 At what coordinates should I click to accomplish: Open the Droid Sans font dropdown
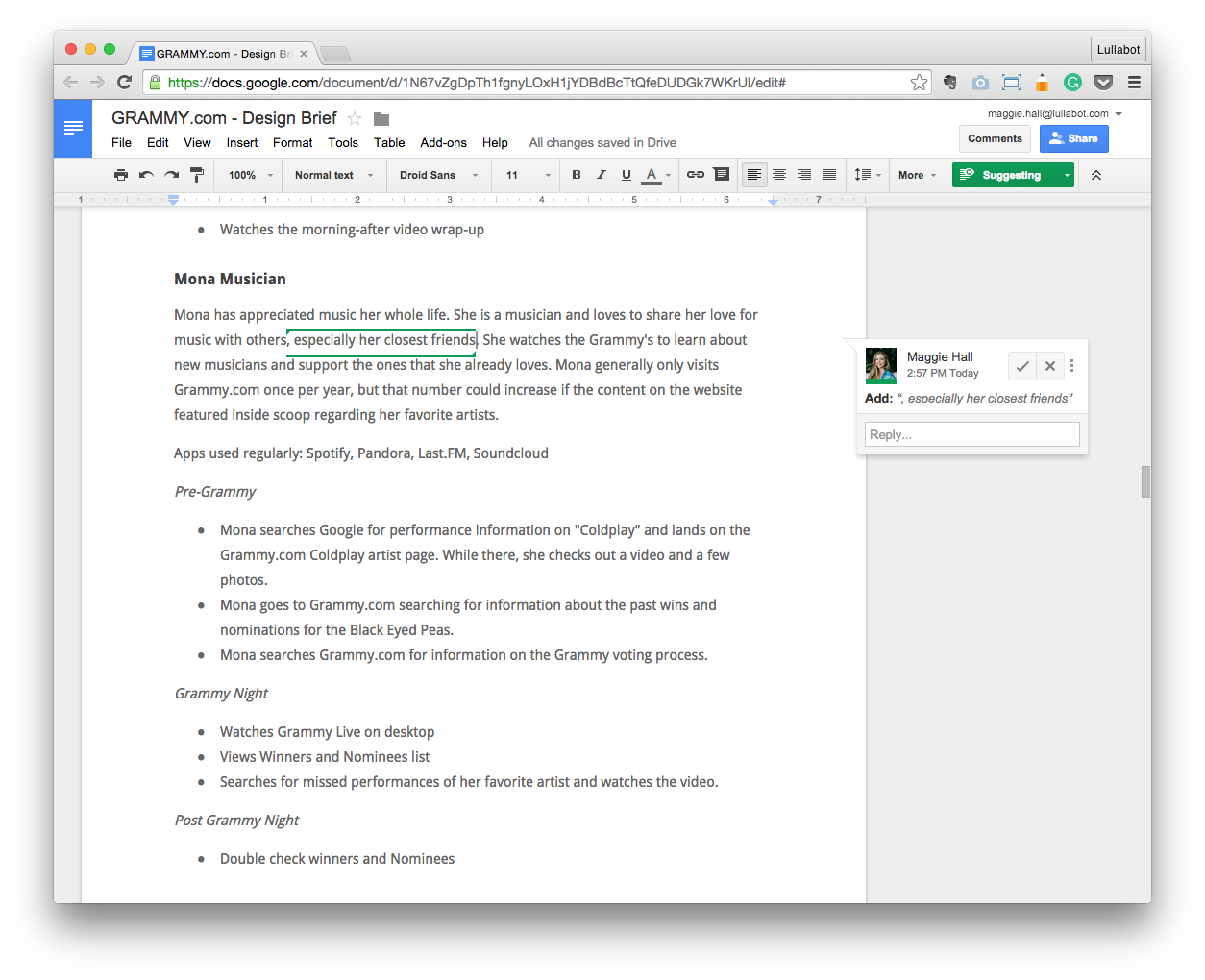438,175
